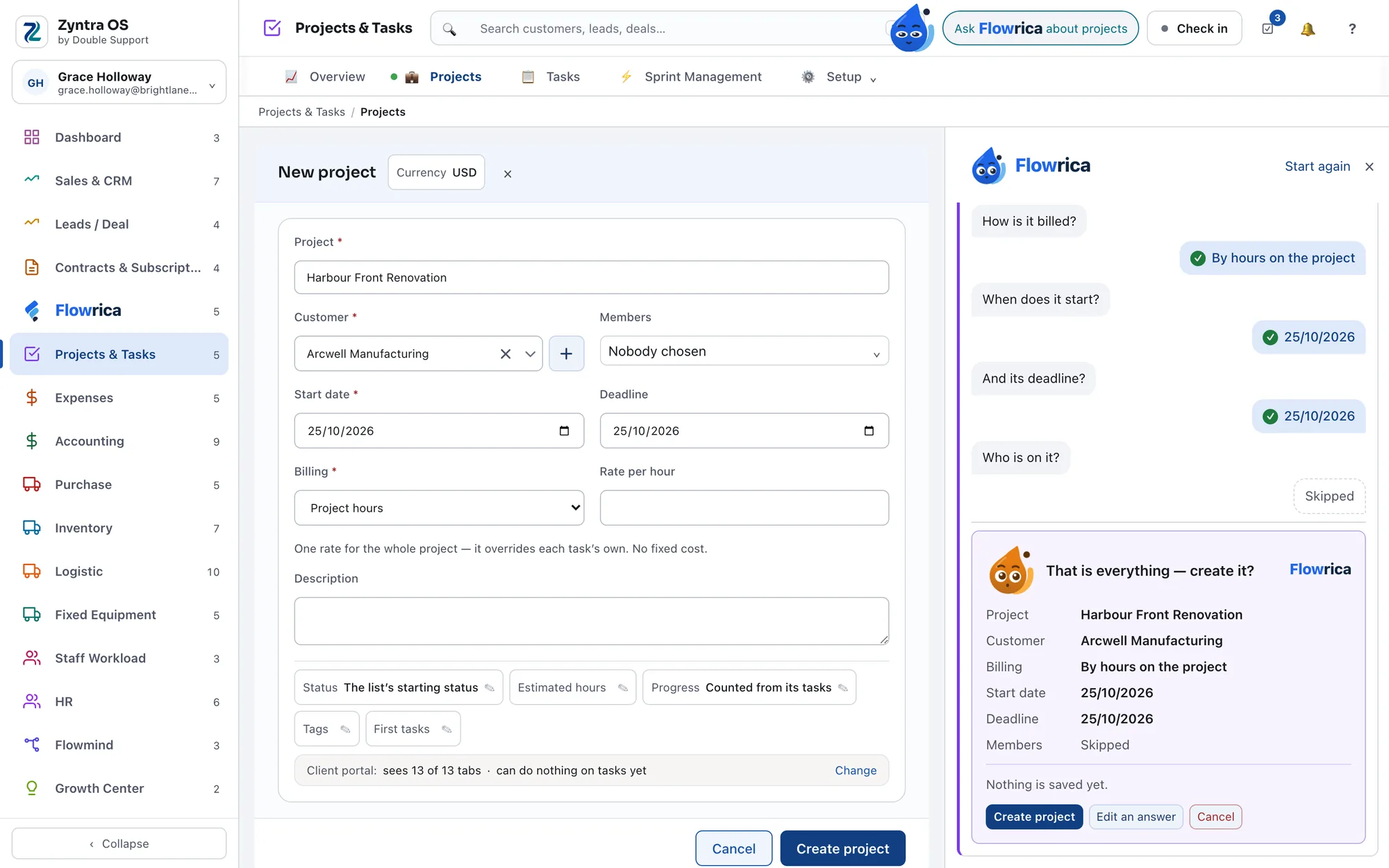Click the help question mark icon

pos(1351,29)
